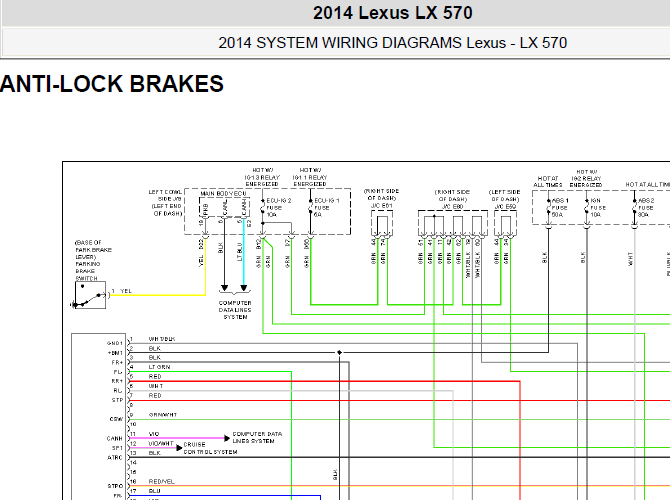Click the J/C E61 connector label
The height and width of the screenshot is (500, 670).
382,206
